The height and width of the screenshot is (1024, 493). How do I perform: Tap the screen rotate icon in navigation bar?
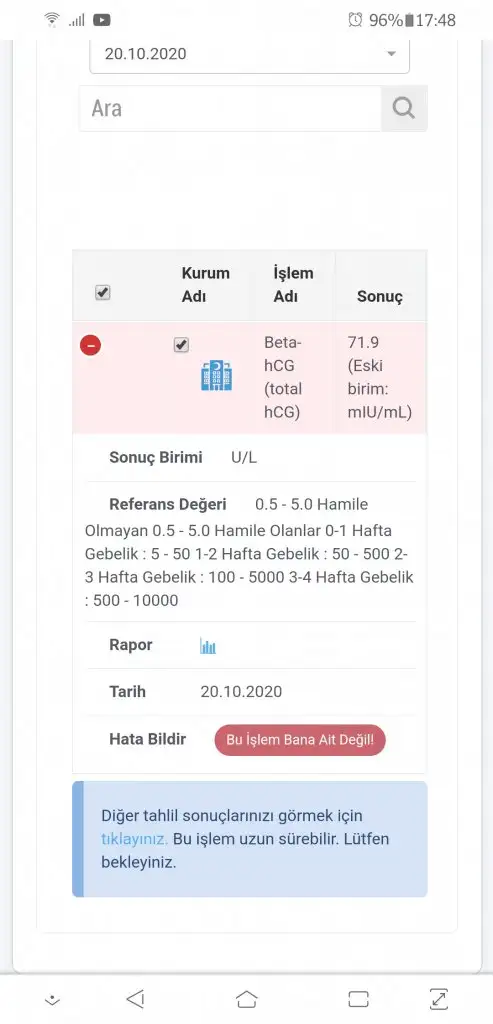439,999
